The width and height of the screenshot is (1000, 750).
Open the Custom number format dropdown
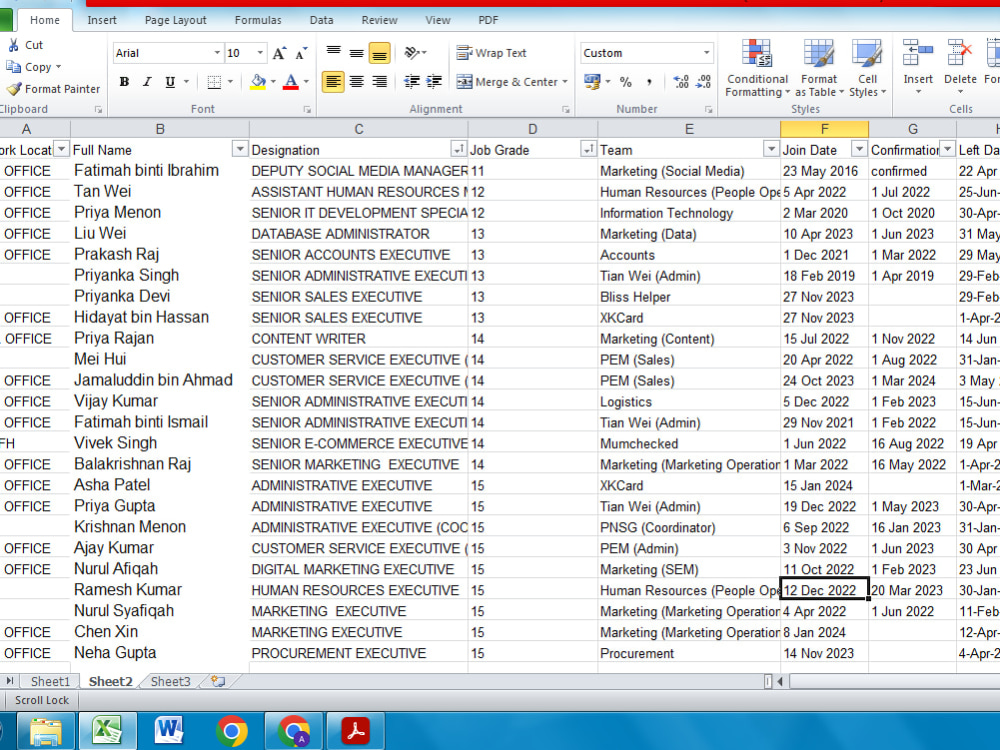coord(707,53)
